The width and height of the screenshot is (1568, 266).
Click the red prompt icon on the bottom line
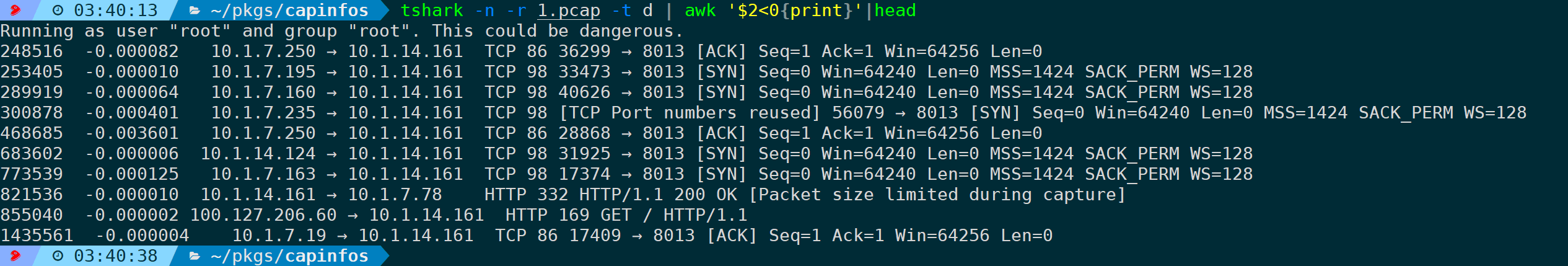(x=15, y=255)
